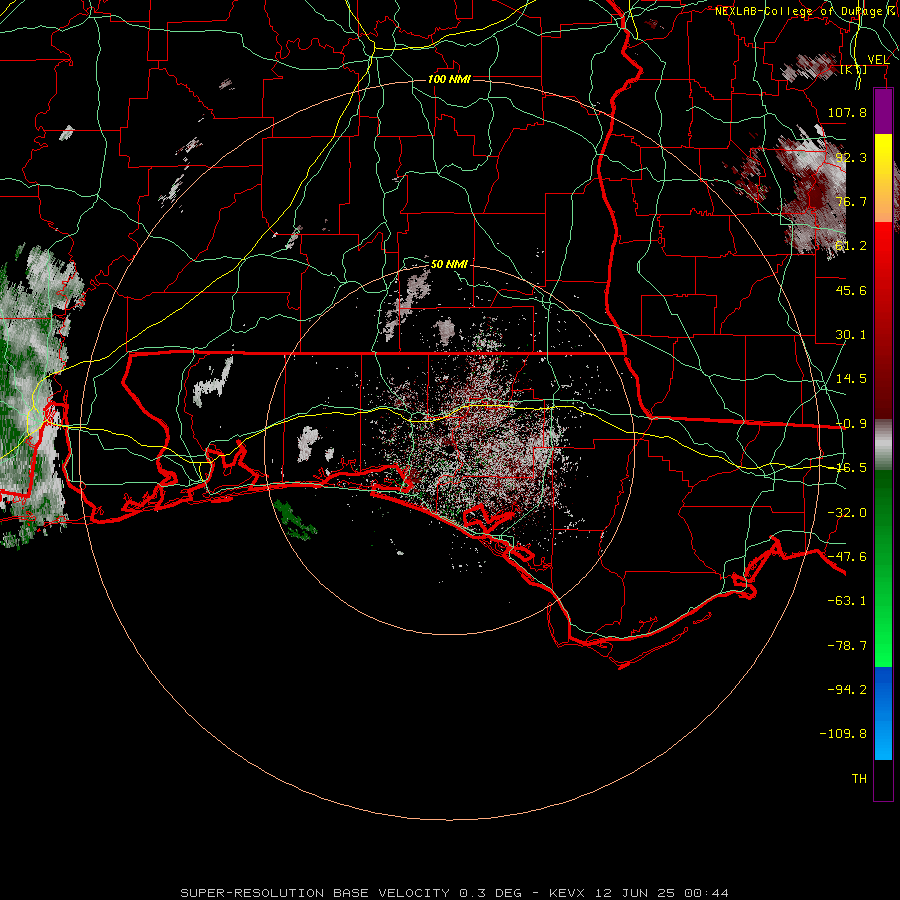Click the VEL label above the color scale
The image size is (900, 900).
coord(878,60)
